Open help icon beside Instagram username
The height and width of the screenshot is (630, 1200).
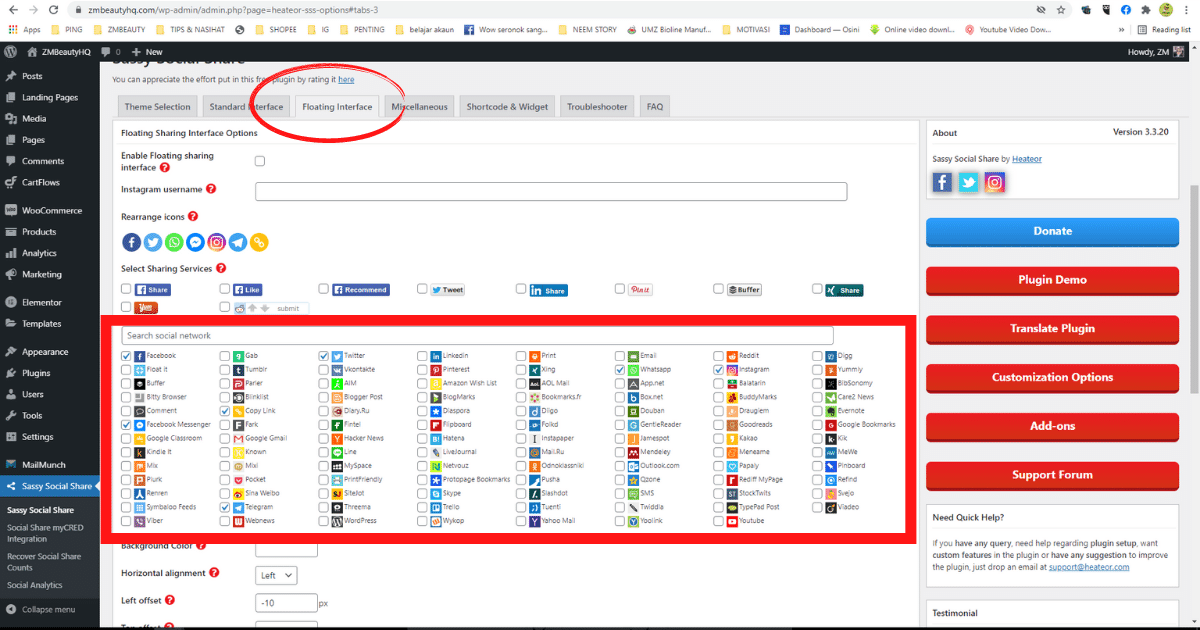[x=211, y=188]
